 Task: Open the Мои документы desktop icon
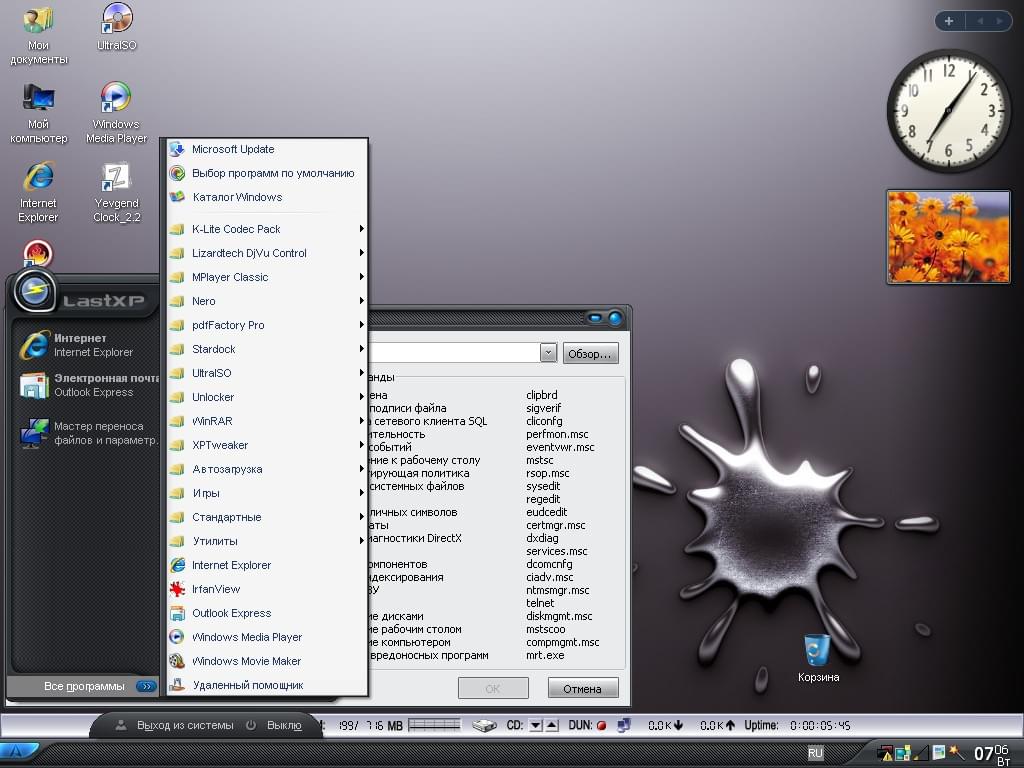39,33
